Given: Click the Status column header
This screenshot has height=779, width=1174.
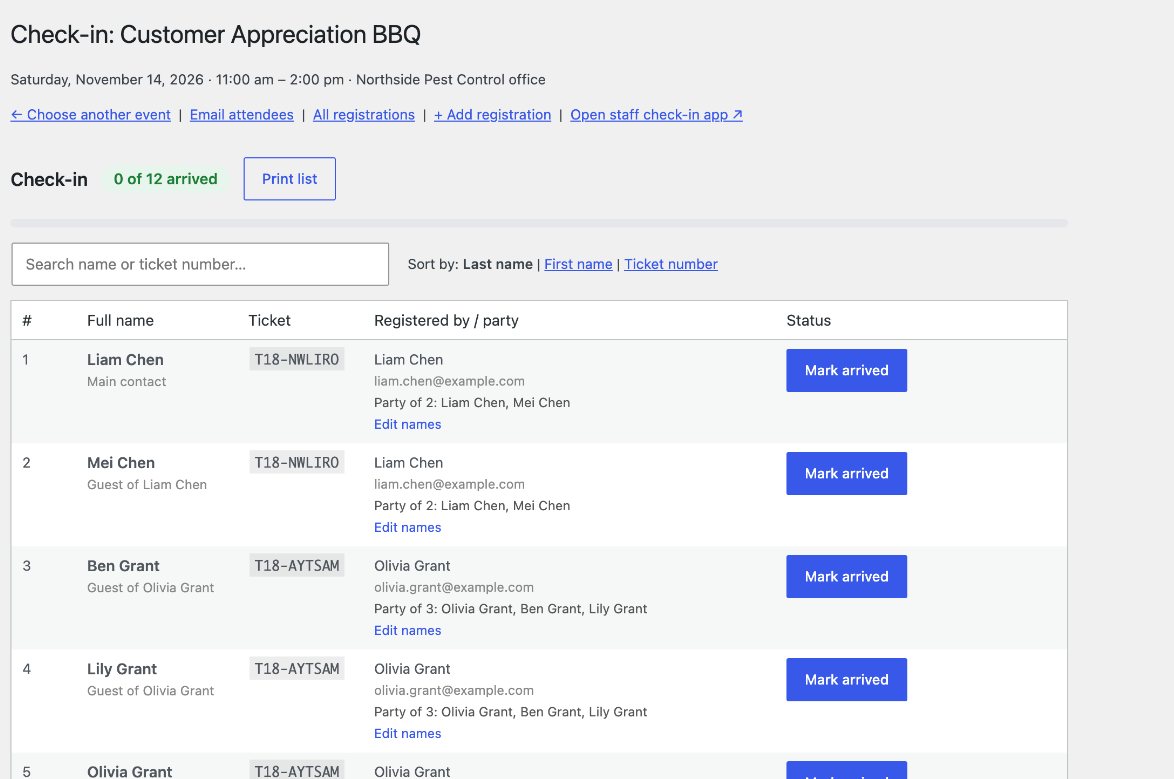Looking at the screenshot, I should pos(809,321).
